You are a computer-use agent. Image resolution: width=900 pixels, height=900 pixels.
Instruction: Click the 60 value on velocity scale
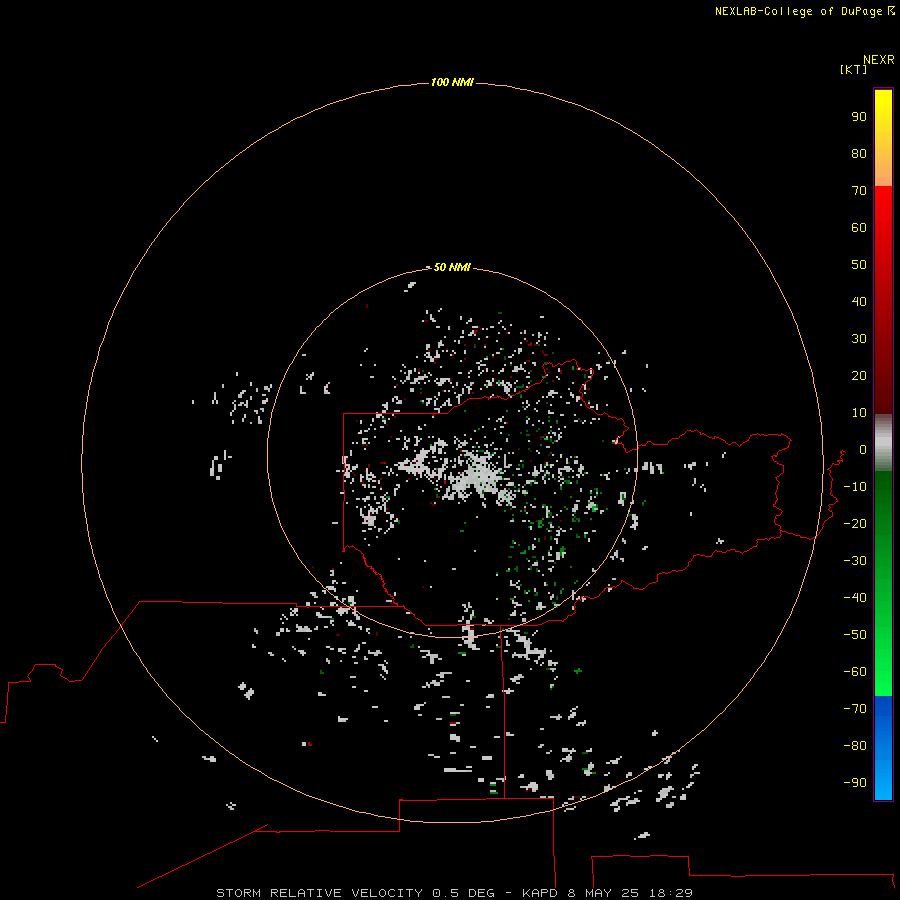(x=859, y=228)
